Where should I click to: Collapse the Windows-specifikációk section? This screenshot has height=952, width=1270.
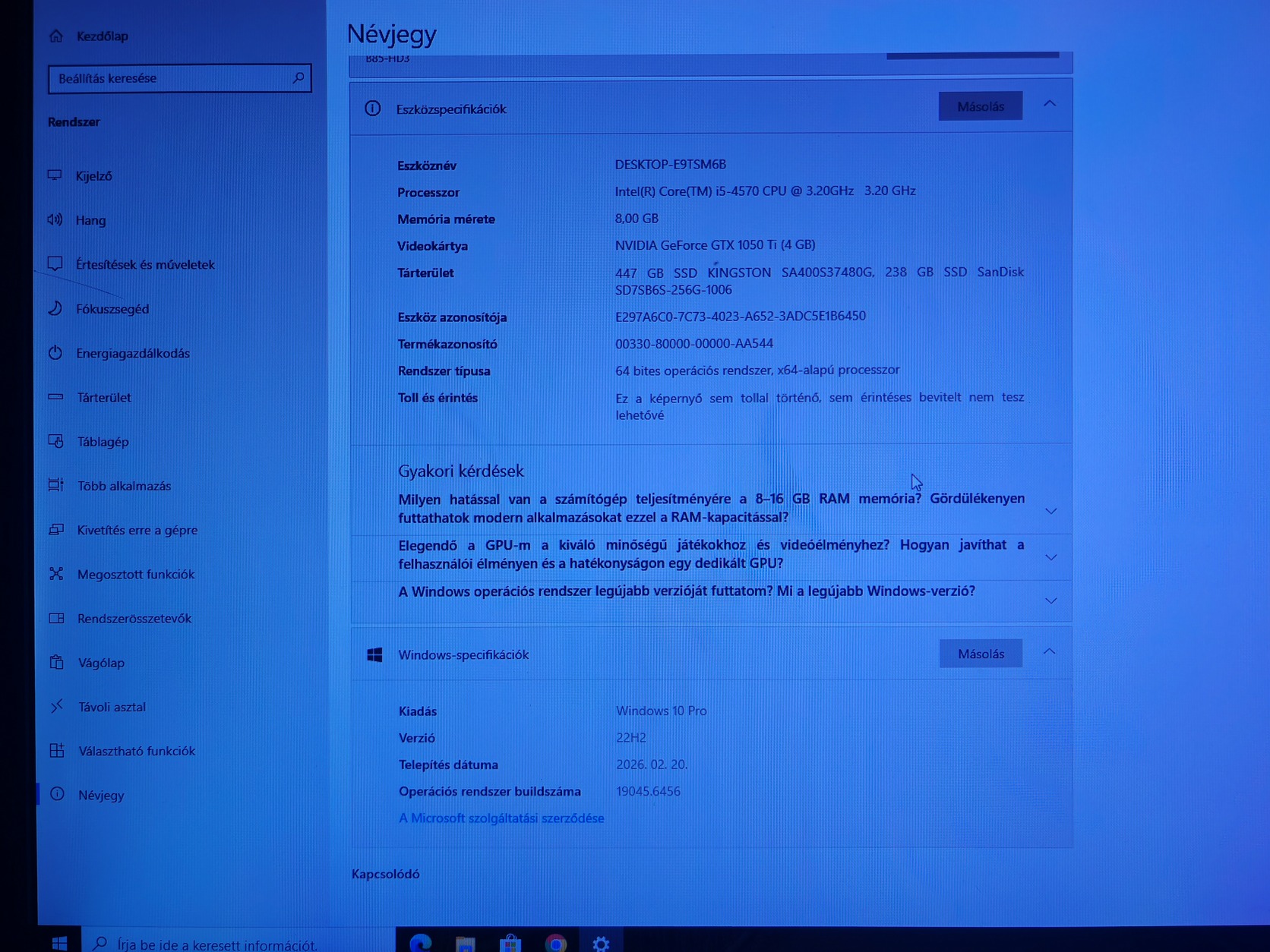(x=1049, y=651)
